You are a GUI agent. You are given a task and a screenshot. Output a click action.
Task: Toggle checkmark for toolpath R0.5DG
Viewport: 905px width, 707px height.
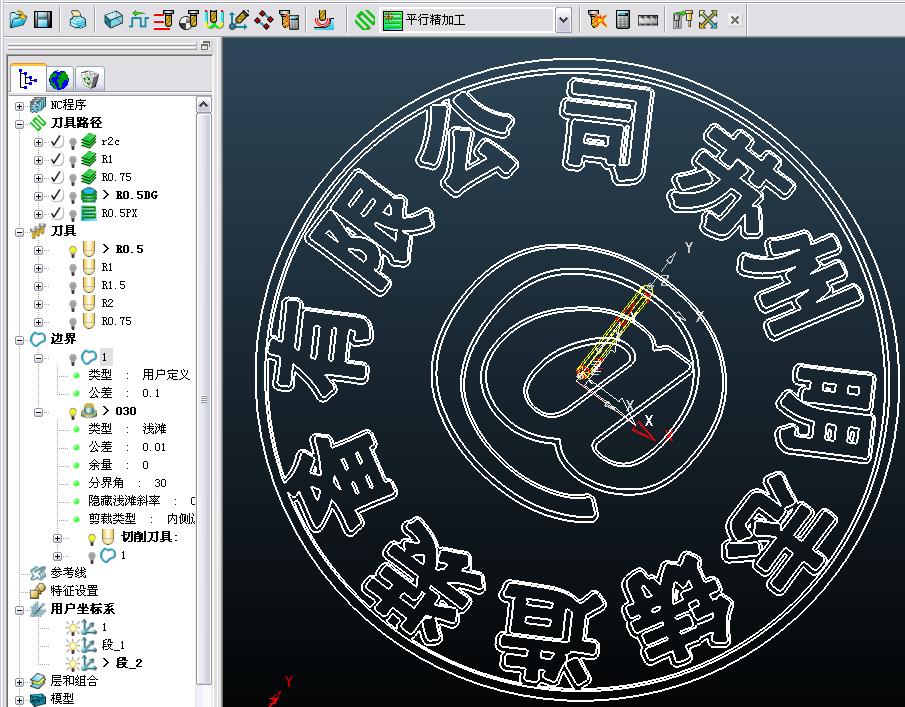pyautogui.click(x=57, y=195)
